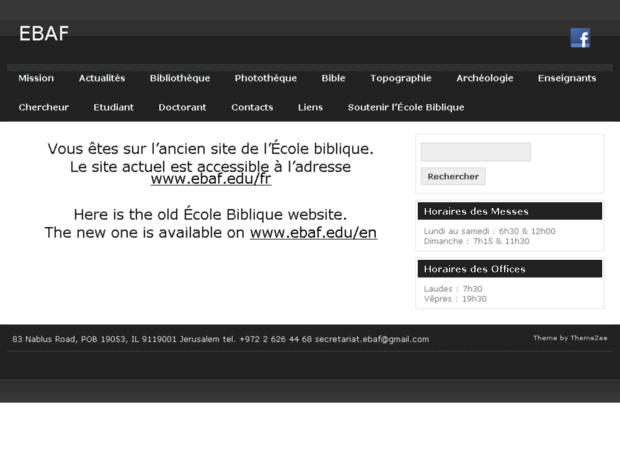Open the Etudiant menu item
Screen dimensions: 620x466
(113, 107)
